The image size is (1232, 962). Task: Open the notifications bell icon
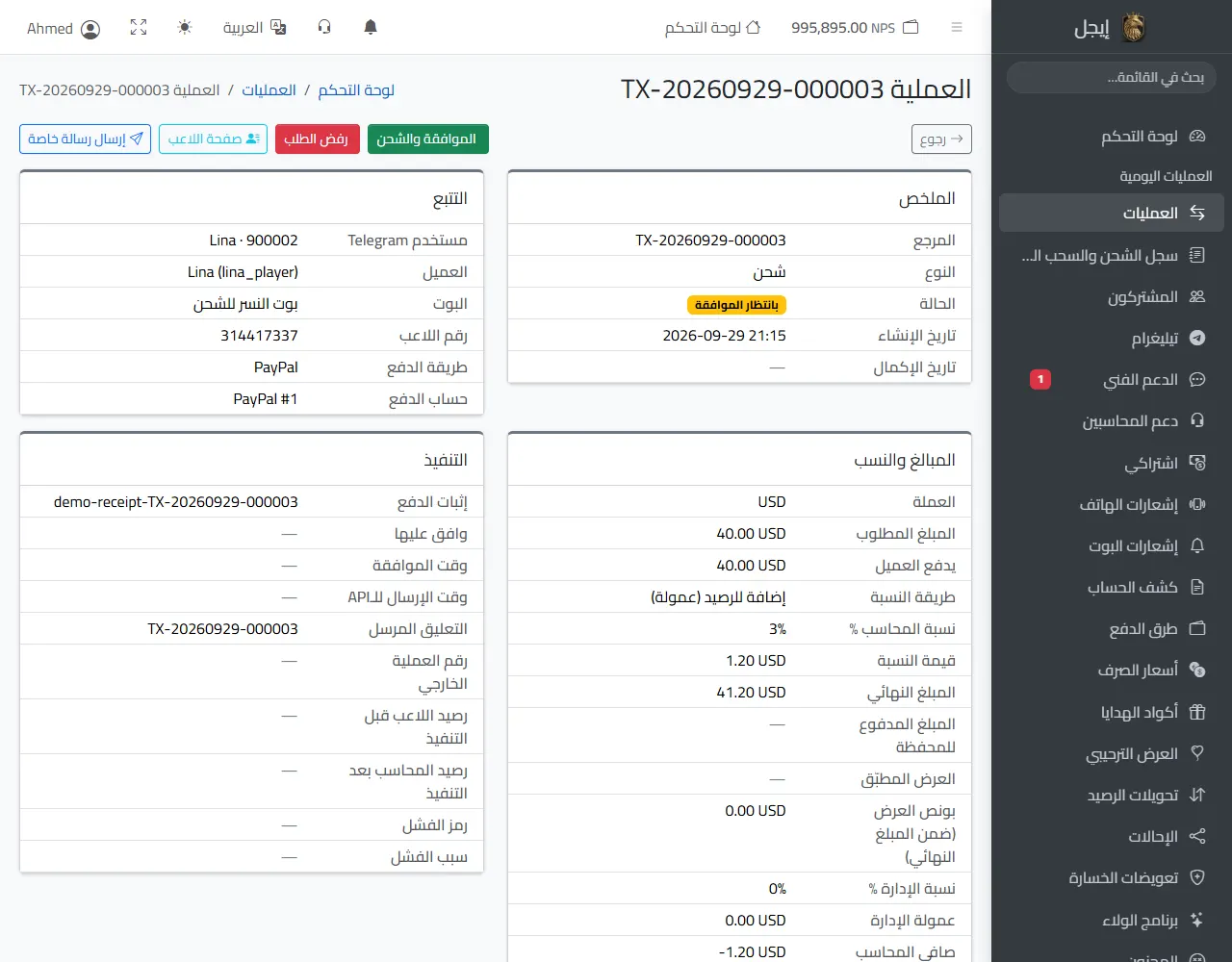coord(371,28)
